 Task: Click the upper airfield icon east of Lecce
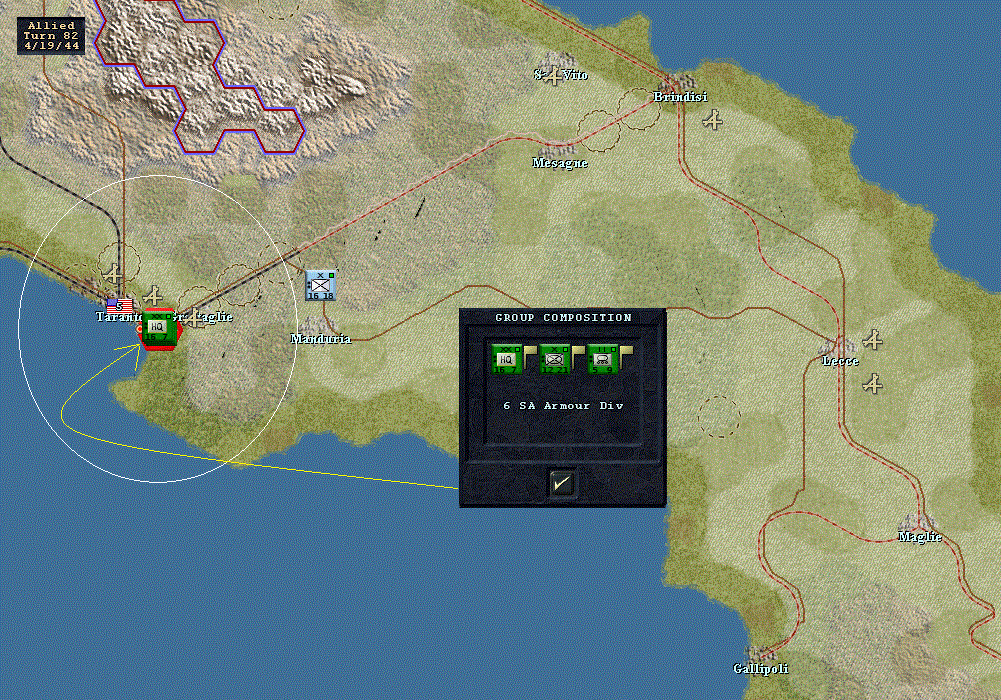tap(873, 340)
